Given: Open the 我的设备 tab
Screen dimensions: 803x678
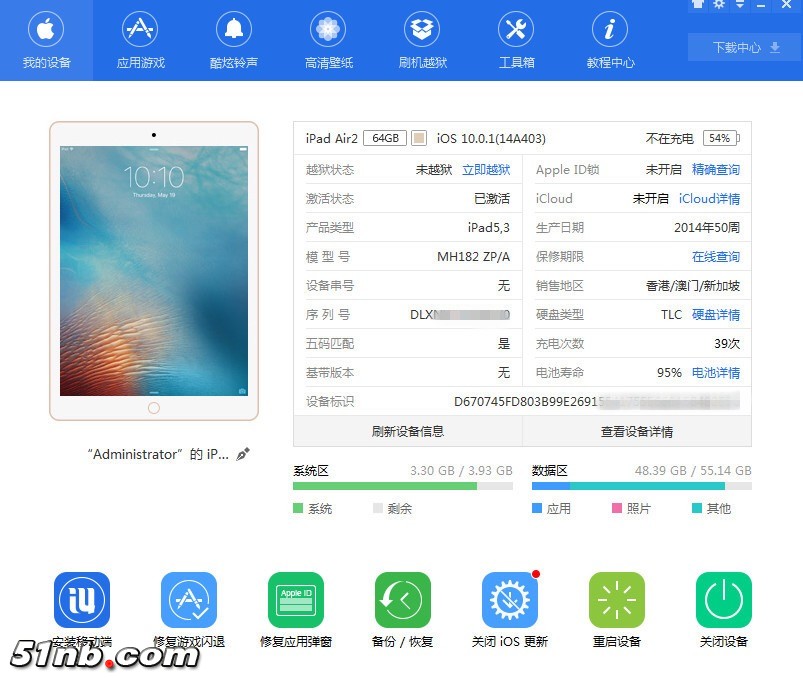Looking at the screenshot, I should (46, 40).
